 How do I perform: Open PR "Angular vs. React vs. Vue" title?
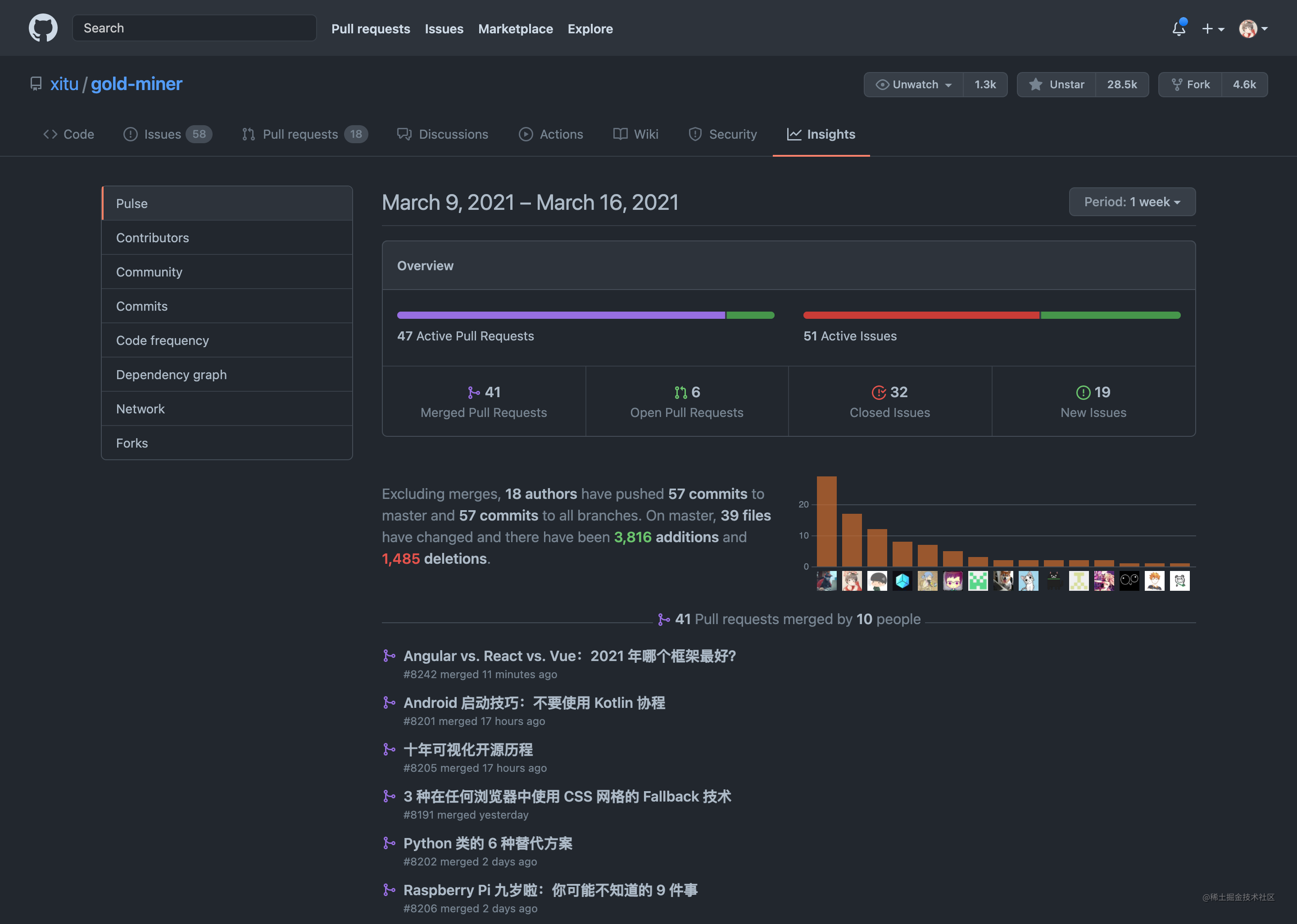tap(569, 656)
